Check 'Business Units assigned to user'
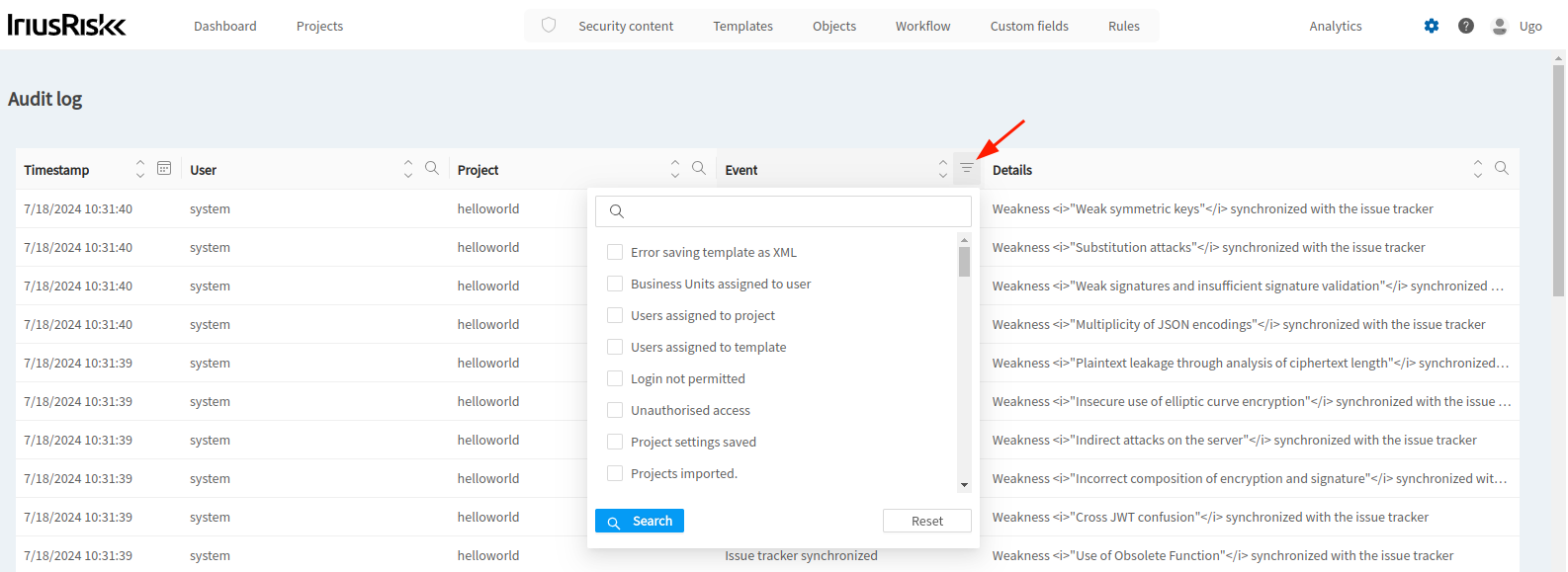The height and width of the screenshot is (572, 1568). (615, 284)
